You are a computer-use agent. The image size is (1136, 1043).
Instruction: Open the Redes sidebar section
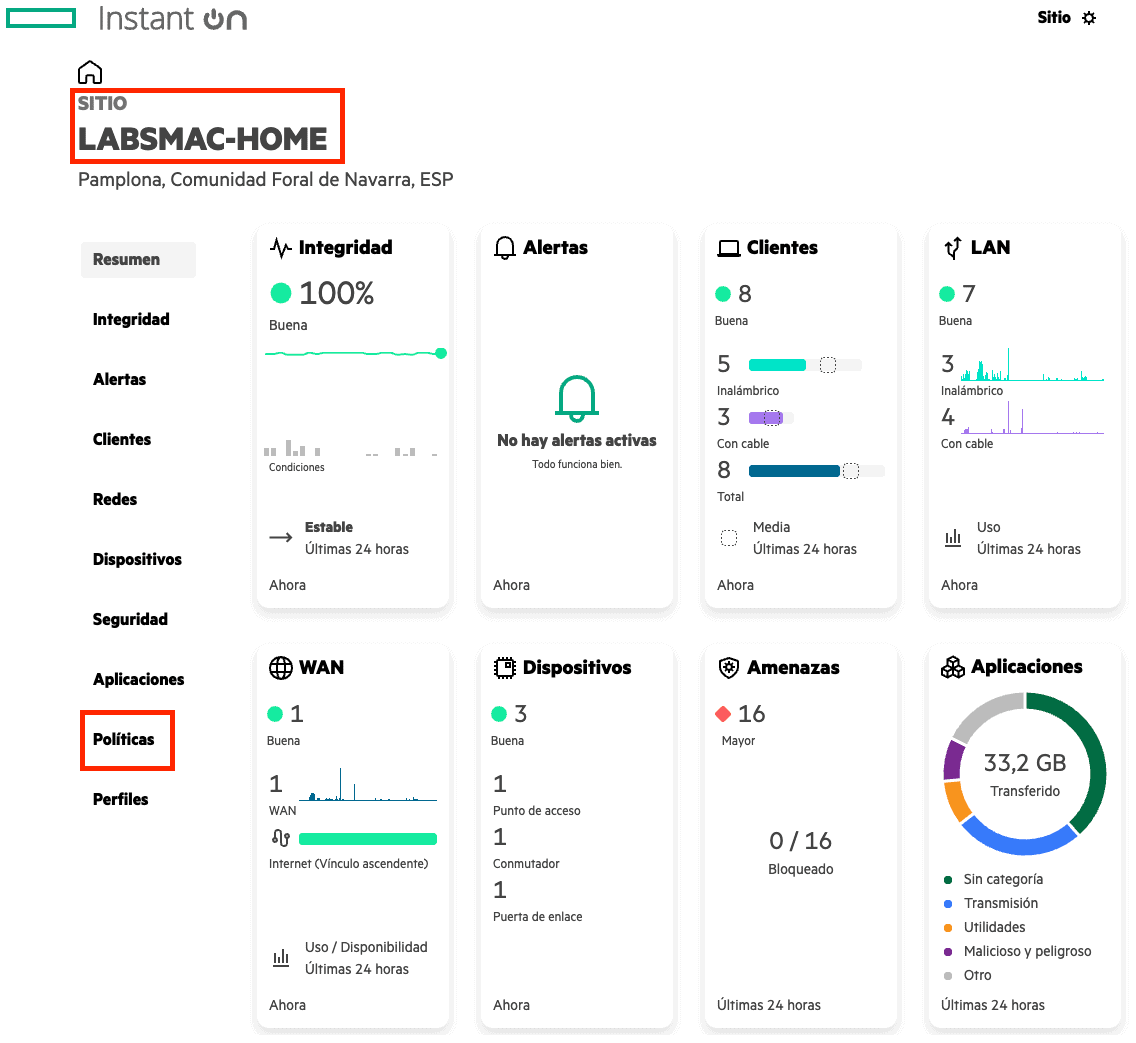pyautogui.click(x=115, y=499)
